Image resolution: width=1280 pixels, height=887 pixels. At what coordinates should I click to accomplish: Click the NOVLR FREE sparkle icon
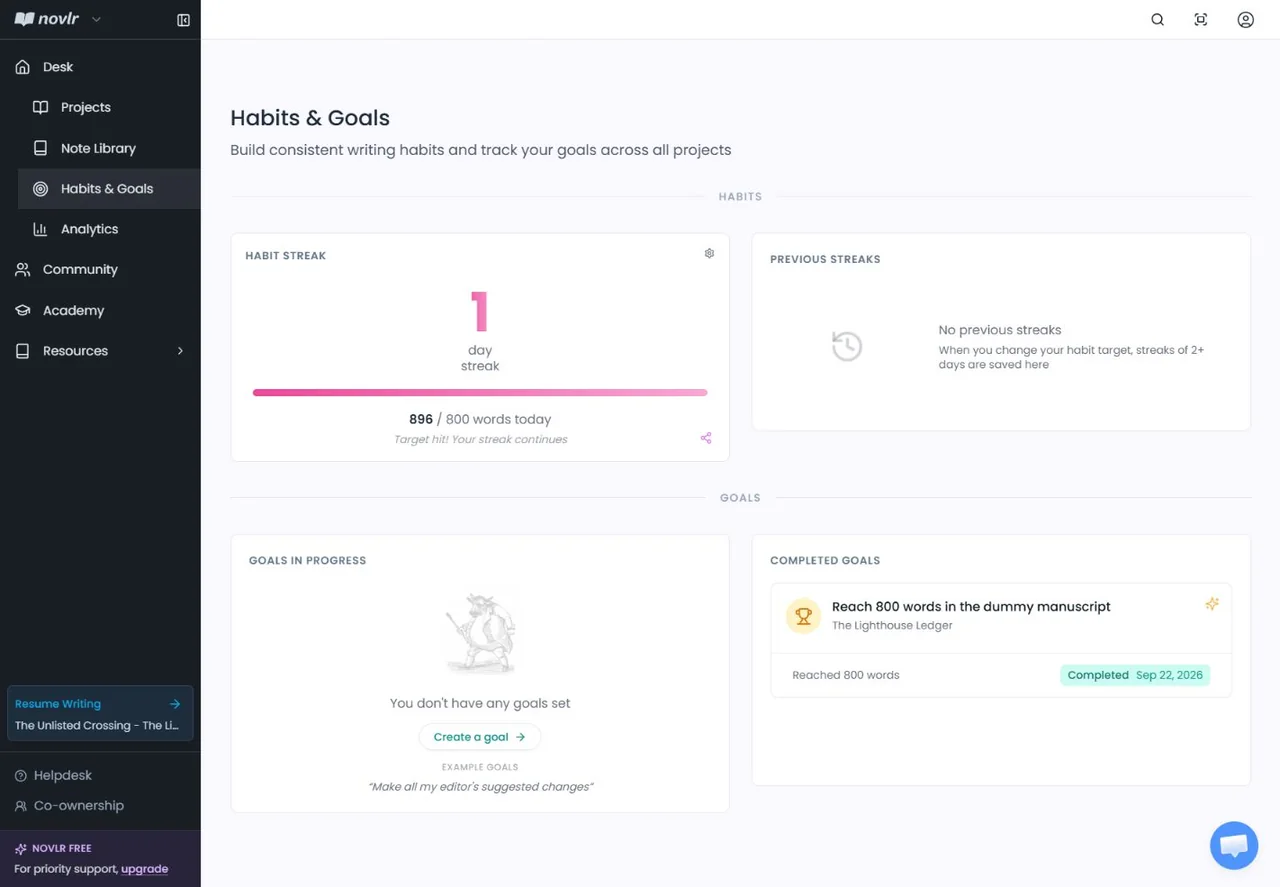(21, 848)
